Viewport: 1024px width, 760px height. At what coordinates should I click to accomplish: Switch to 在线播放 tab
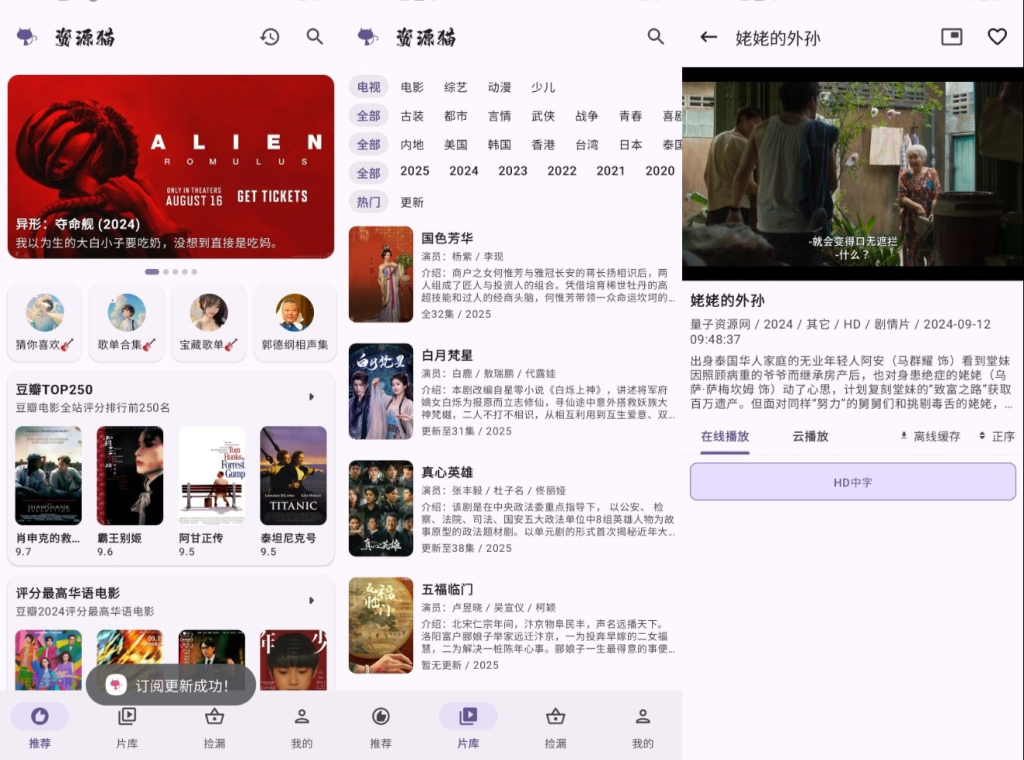tap(725, 436)
